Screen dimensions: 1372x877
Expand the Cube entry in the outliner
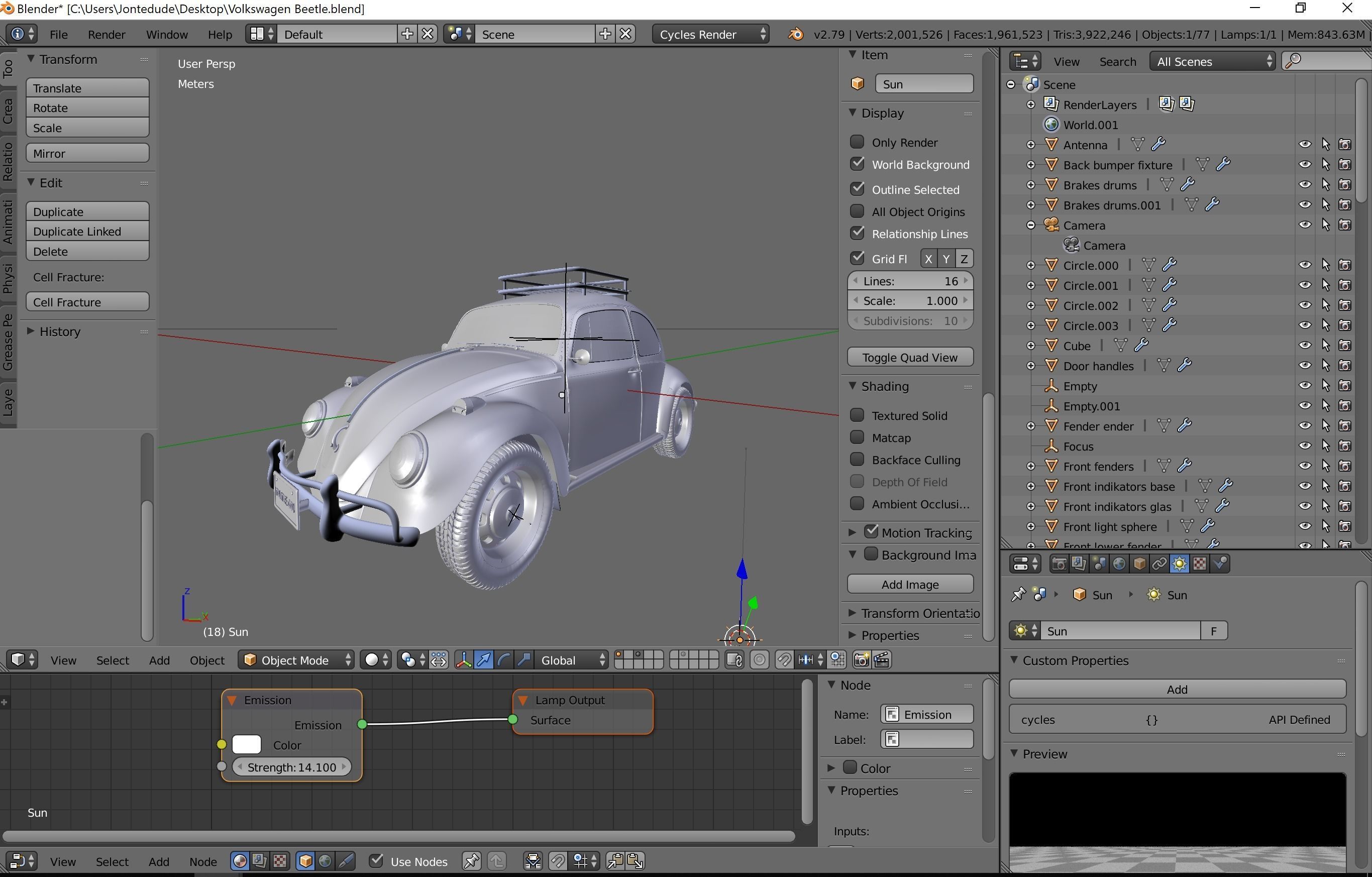point(1032,346)
